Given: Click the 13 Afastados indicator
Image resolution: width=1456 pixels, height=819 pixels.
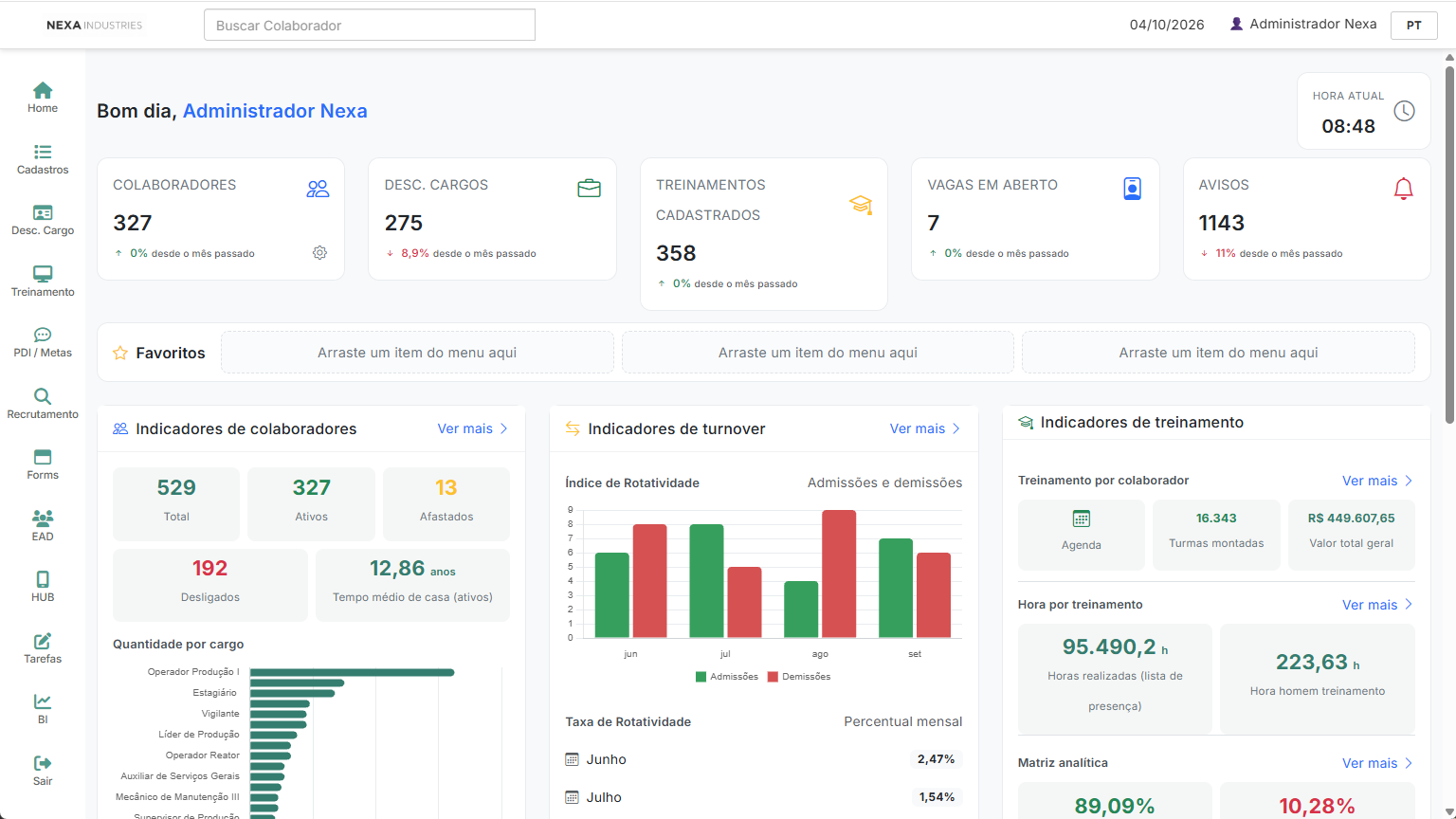Looking at the screenshot, I should [446, 503].
